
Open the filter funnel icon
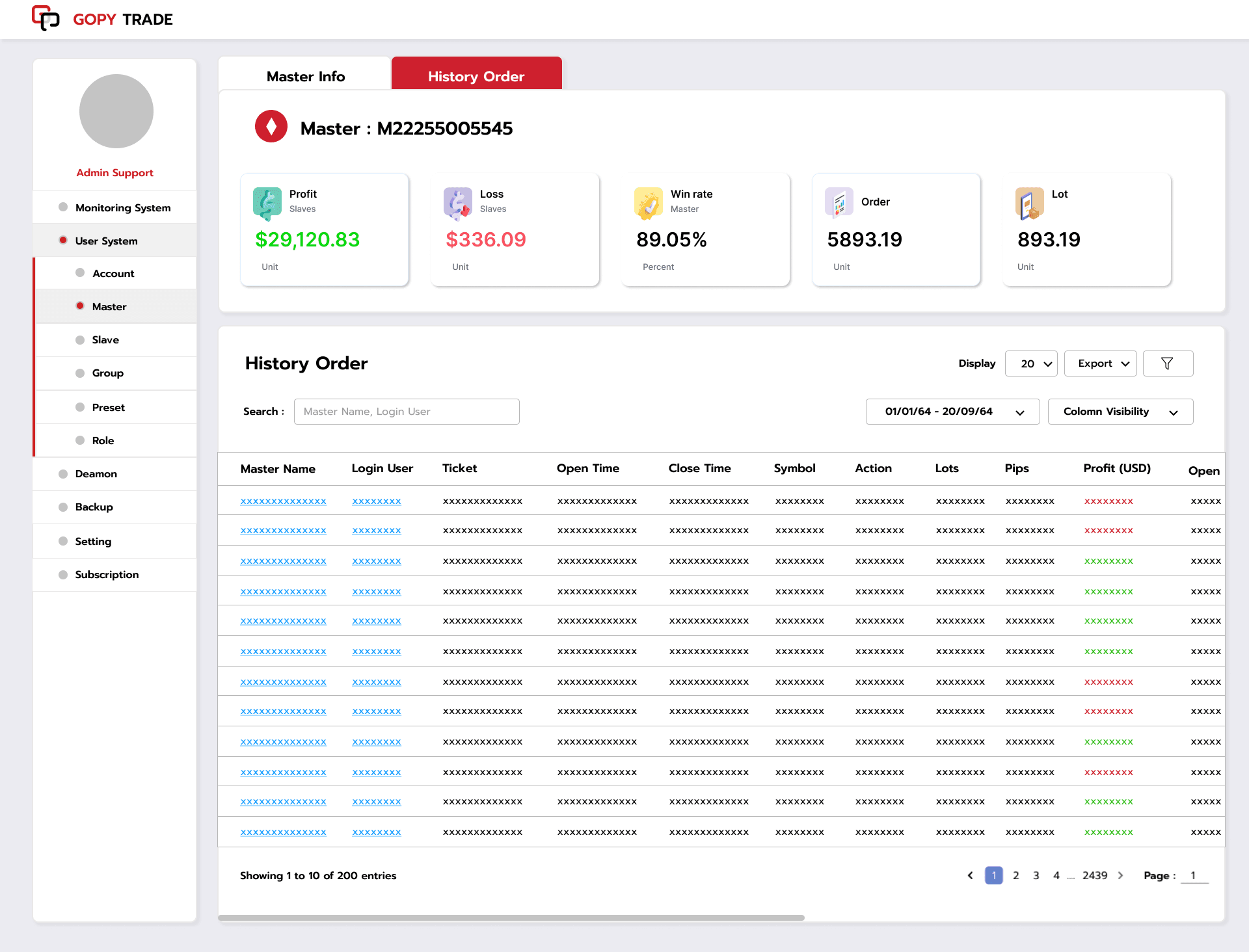pos(1168,363)
